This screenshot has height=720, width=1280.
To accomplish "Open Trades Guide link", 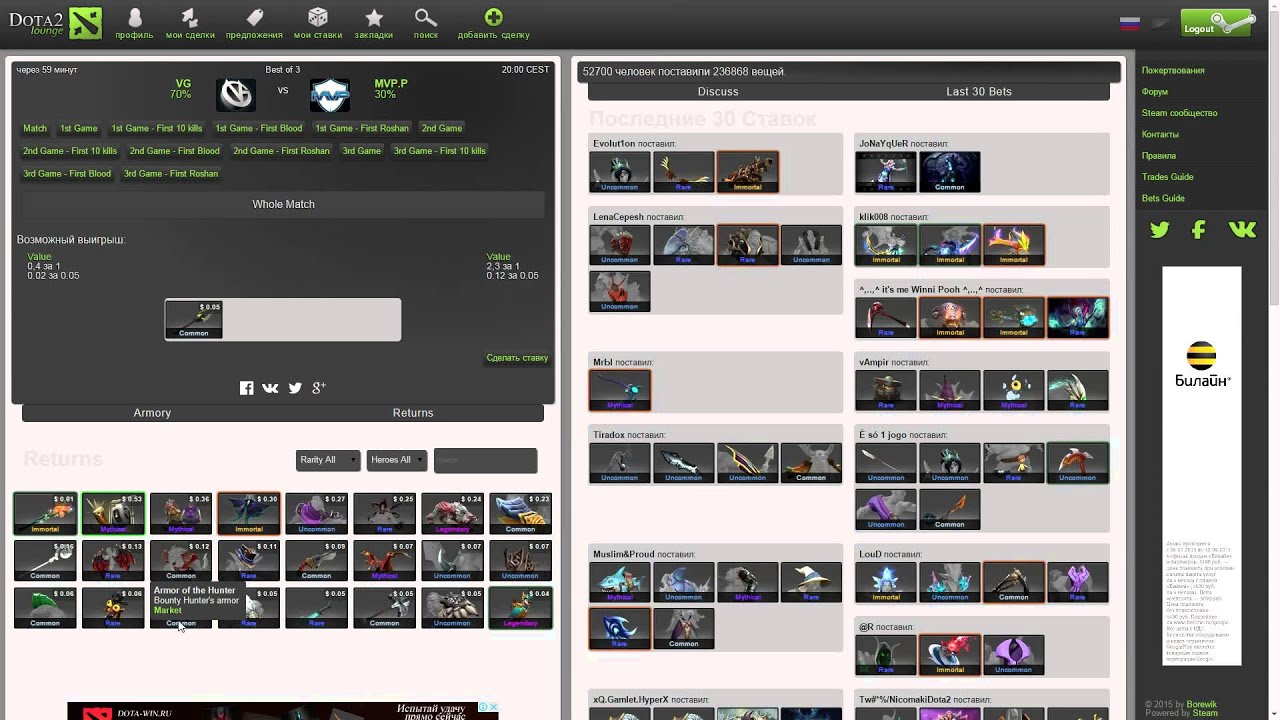I will (x=1168, y=177).
